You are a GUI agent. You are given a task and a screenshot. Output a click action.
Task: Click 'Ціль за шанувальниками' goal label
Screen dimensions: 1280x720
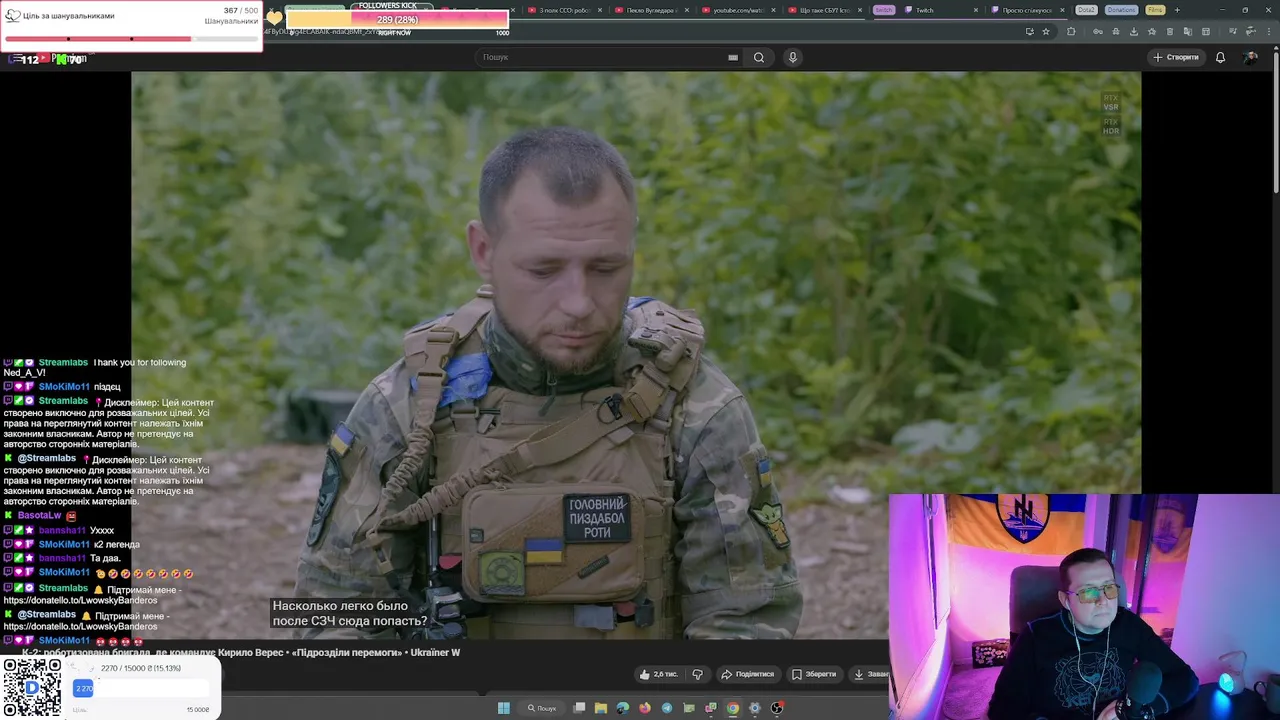(x=69, y=16)
